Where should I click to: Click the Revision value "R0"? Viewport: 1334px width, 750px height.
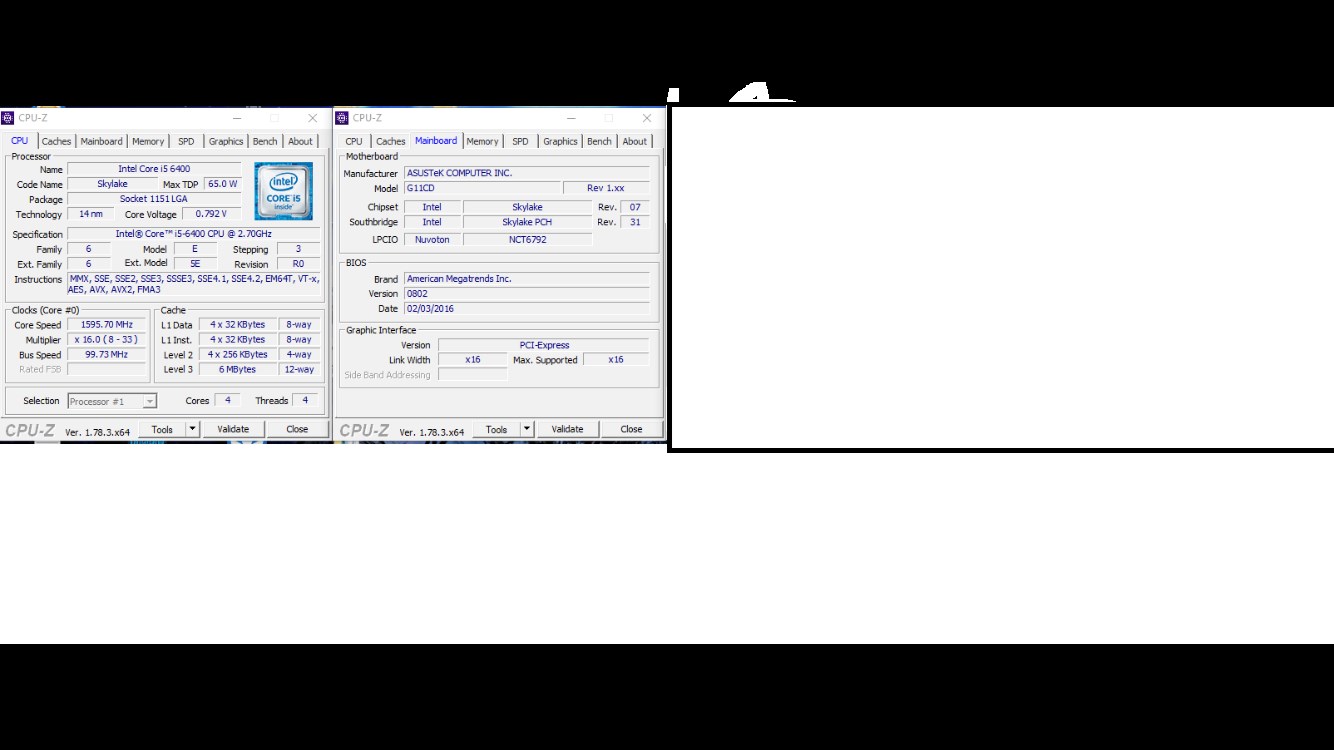(298, 264)
